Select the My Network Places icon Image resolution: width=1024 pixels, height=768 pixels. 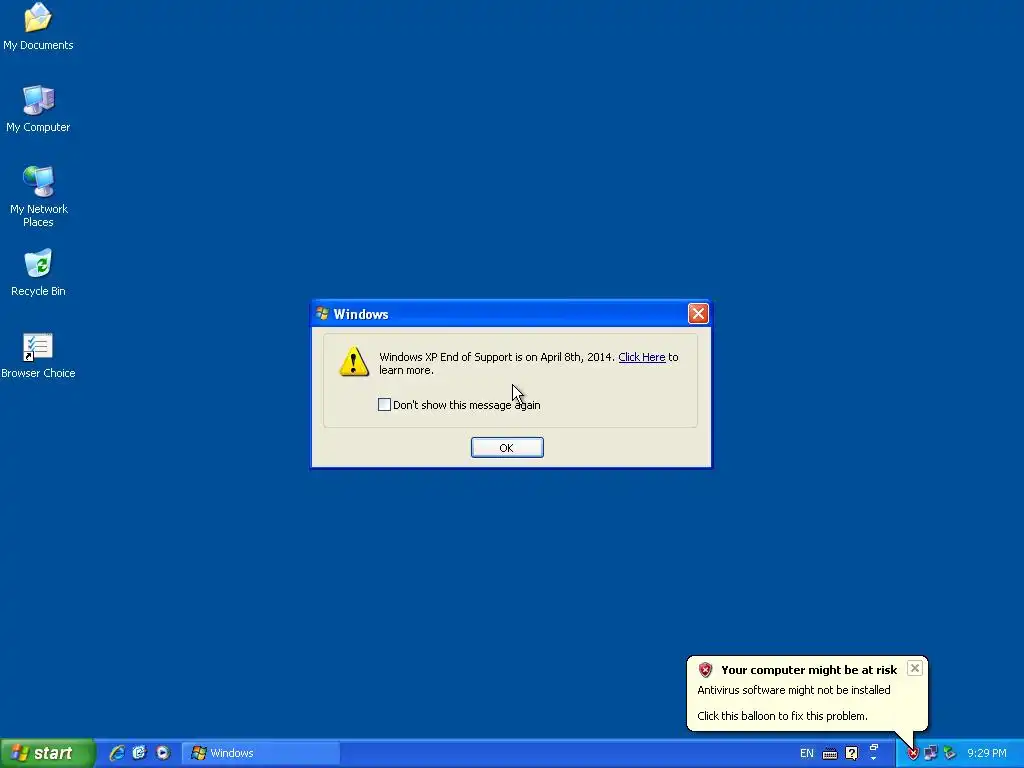38,196
